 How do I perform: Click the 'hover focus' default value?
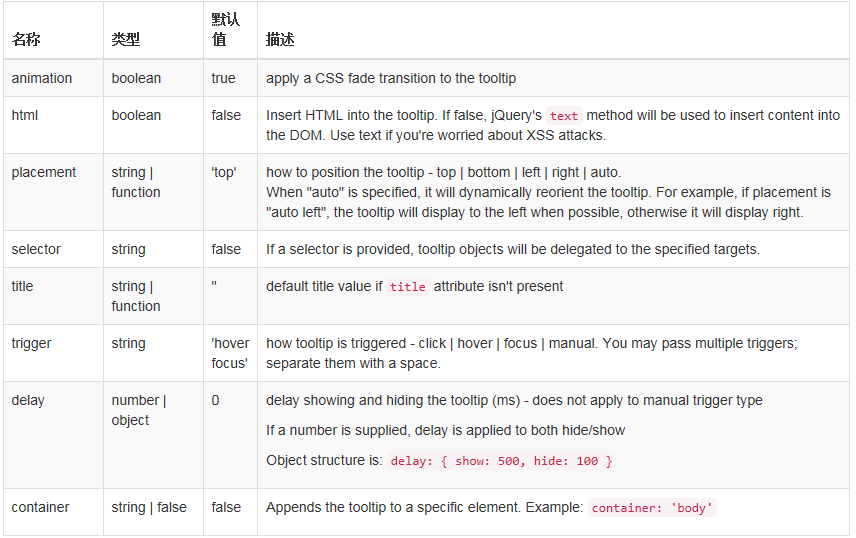[231, 353]
